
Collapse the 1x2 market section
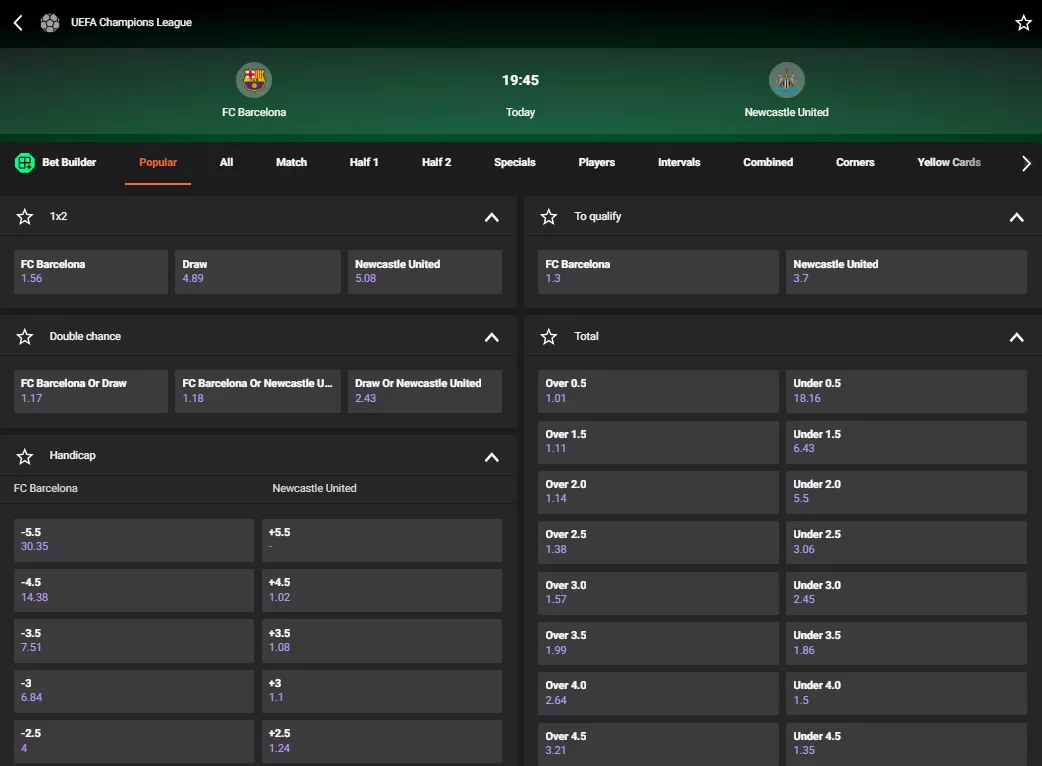pos(491,216)
